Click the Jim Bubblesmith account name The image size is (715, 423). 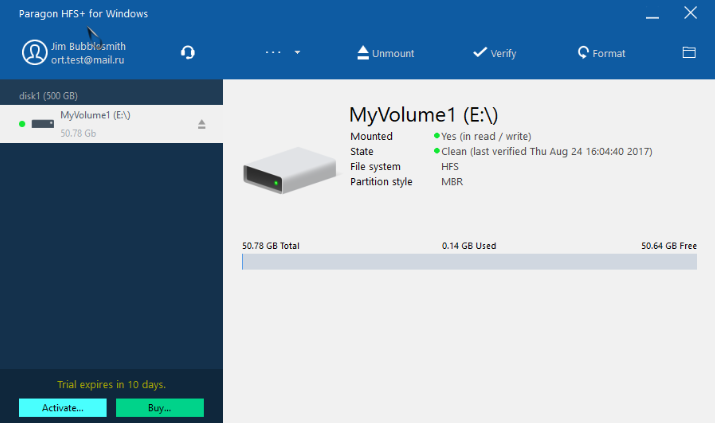point(88,46)
